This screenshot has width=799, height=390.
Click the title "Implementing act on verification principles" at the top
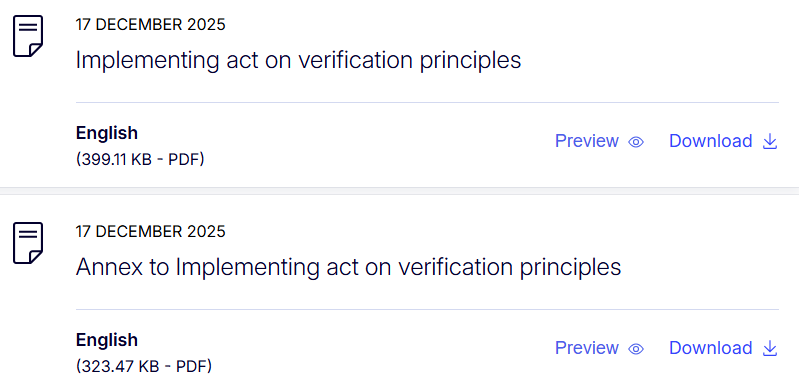click(x=298, y=60)
